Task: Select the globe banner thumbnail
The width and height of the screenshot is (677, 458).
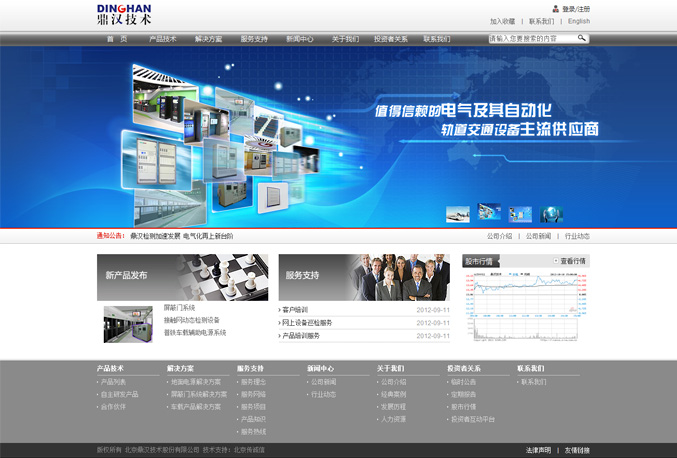Action: [x=551, y=215]
